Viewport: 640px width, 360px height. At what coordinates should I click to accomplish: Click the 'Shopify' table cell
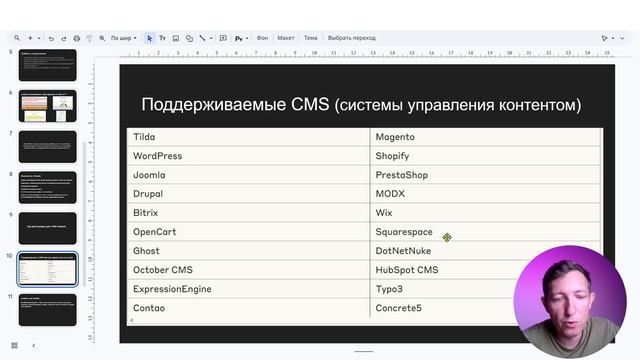coord(486,156)
